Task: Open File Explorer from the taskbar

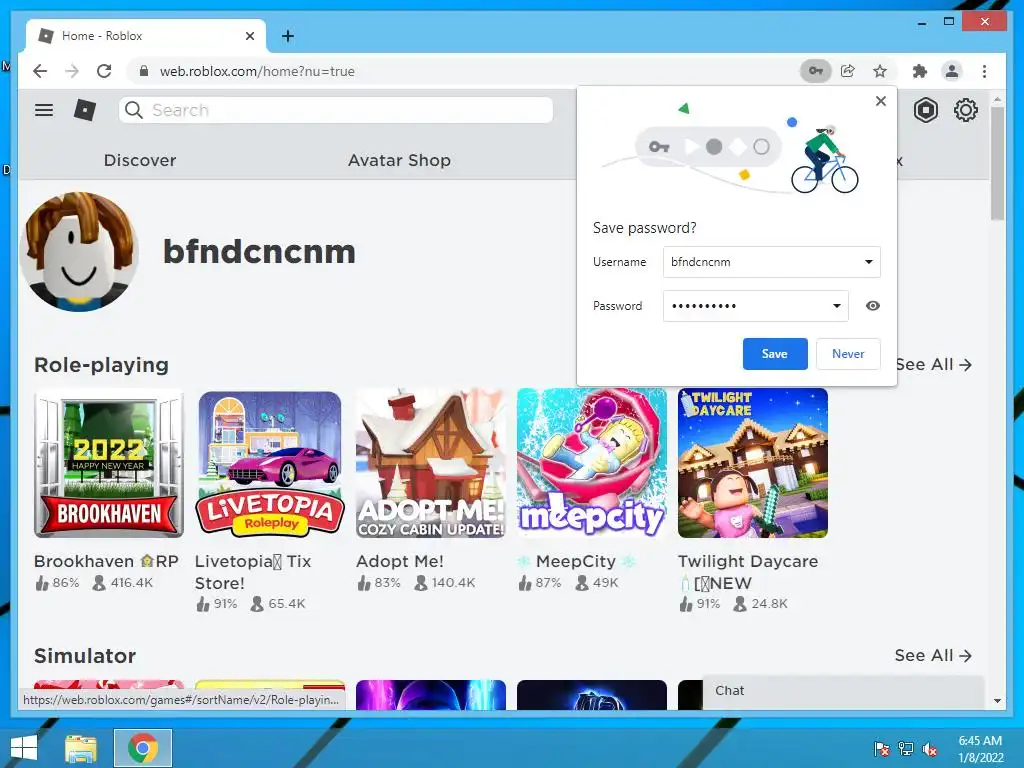Action: tap(81, 748)
